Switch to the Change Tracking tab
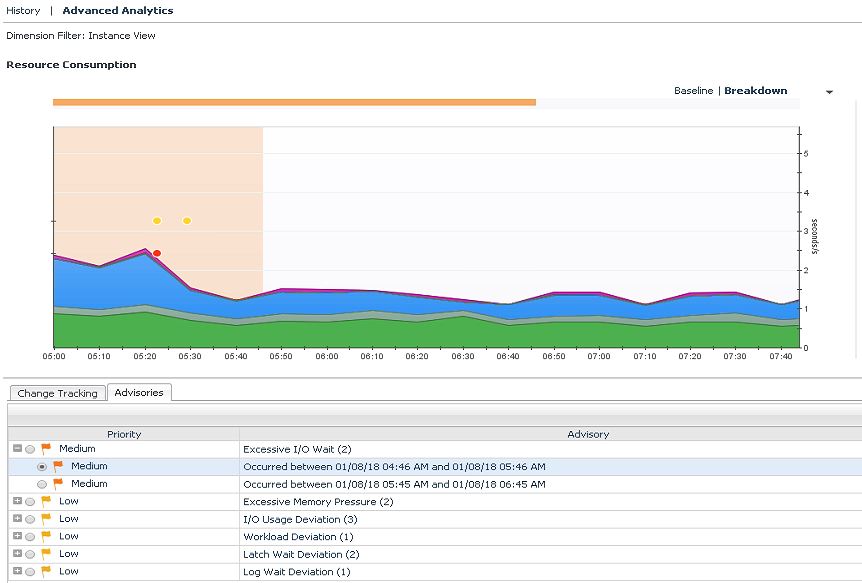This screenshot has width=862, height=583. pyautogui.click(x=57, y=393)
